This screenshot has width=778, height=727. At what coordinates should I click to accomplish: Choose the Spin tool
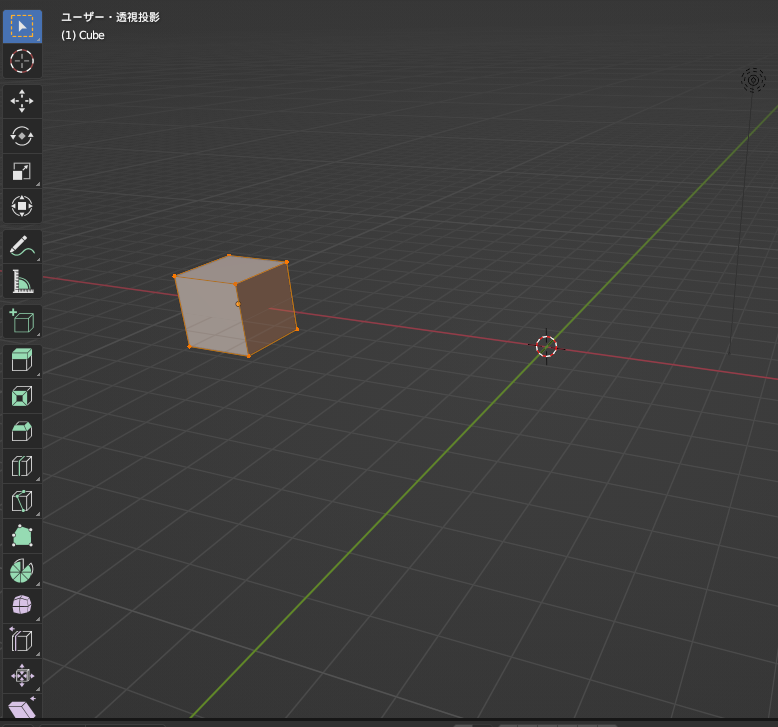click(x=22, y=571)
